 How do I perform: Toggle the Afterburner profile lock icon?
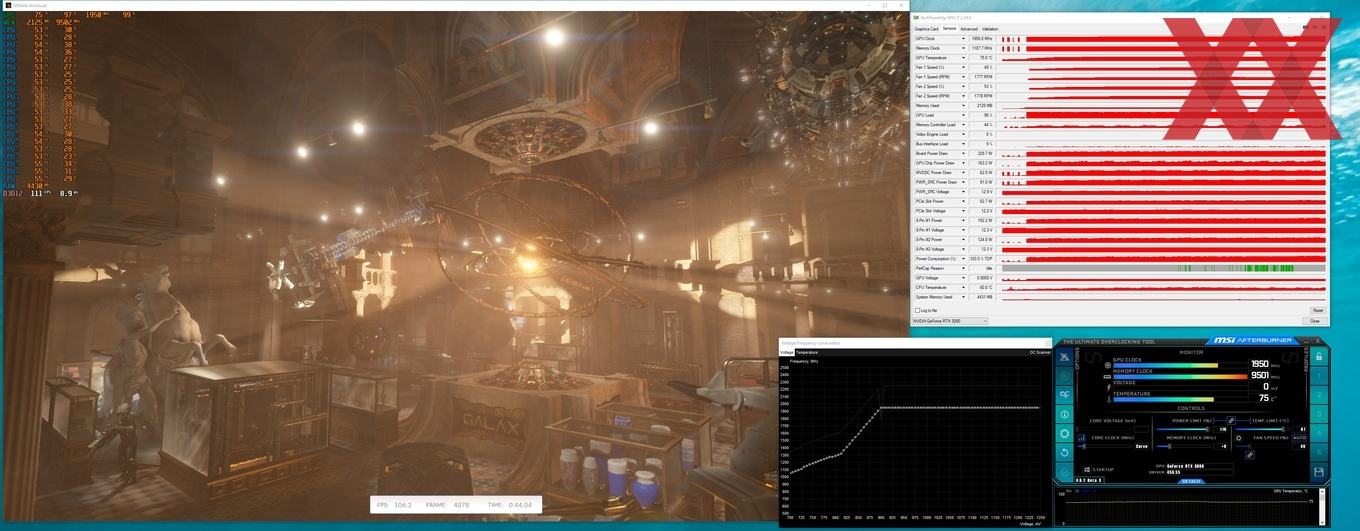point(1319,356)
